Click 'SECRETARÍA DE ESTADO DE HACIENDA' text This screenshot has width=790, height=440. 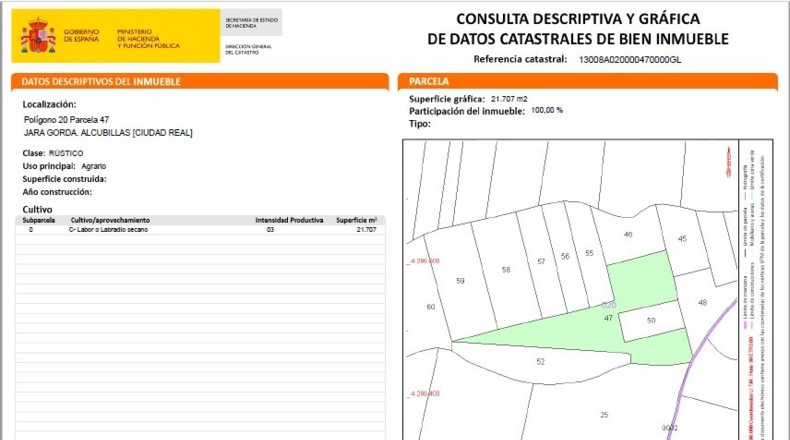(x=251, y=23)
